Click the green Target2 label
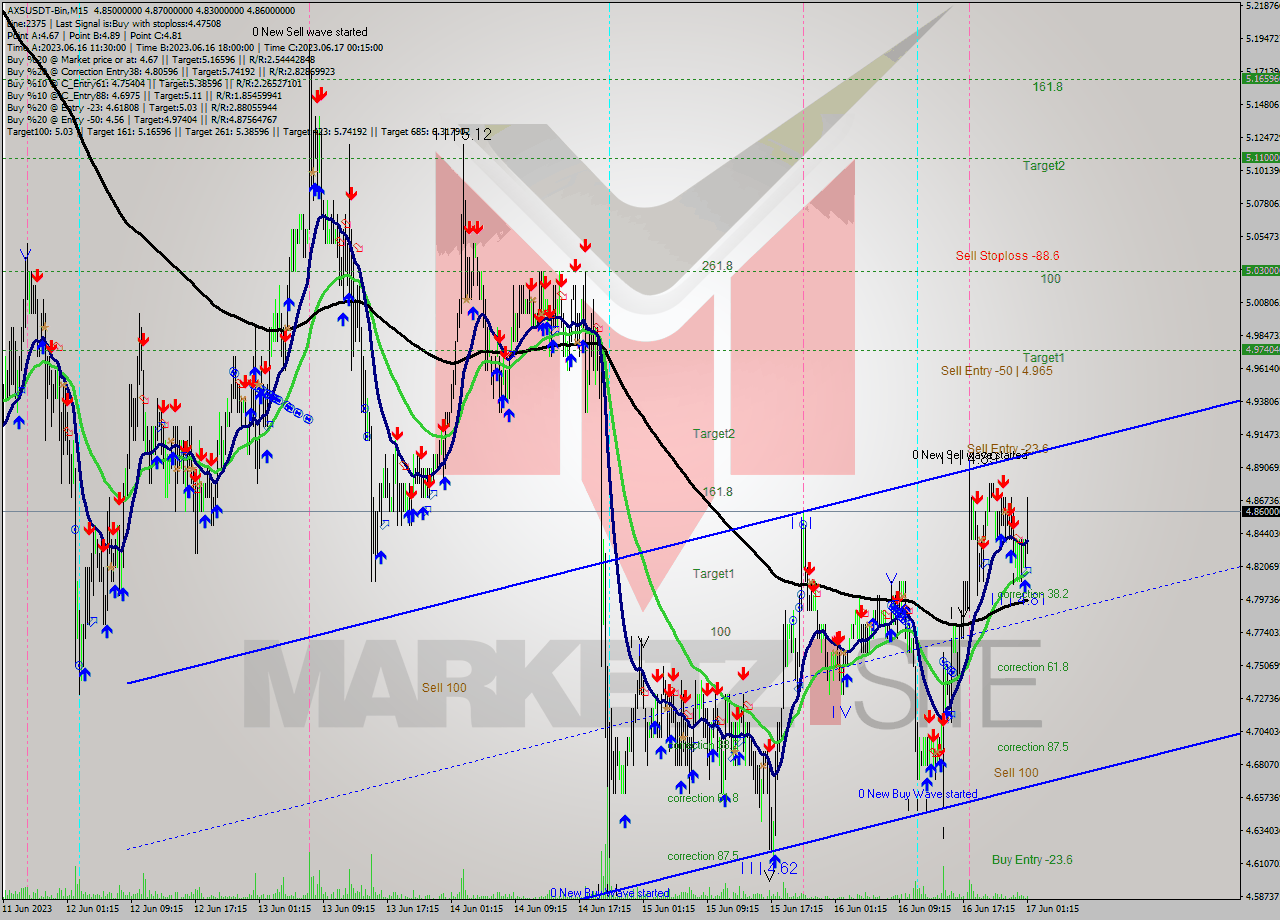 click(x=1043, y=166)
